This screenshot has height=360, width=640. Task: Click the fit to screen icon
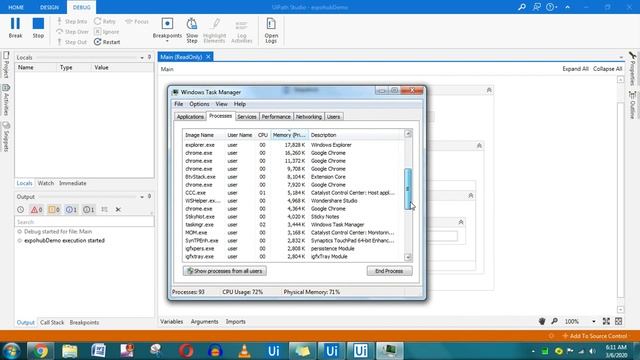point(606,321)
